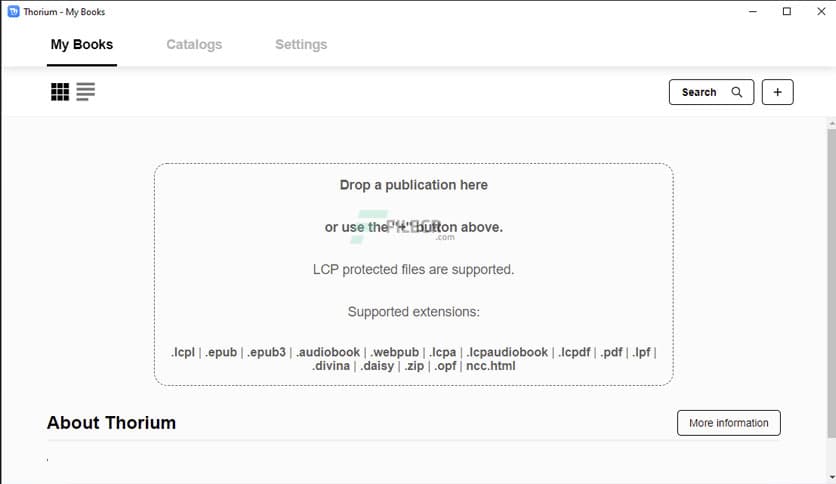Screen dimensions: 836x484
Task: Click the 'About Thorium' heading
Action: tap(111, 423)
